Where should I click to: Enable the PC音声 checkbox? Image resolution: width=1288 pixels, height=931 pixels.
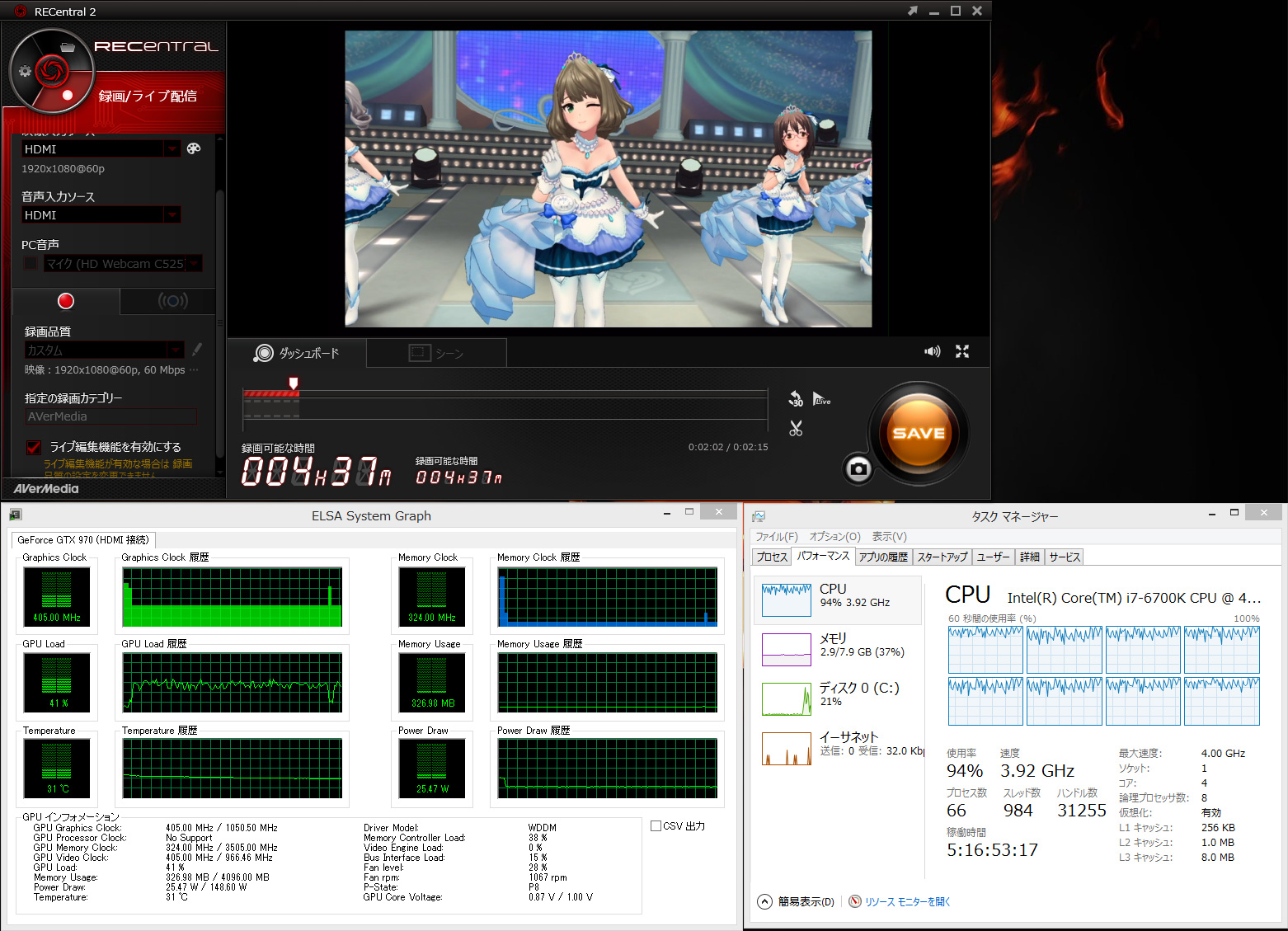click(31, 263)
